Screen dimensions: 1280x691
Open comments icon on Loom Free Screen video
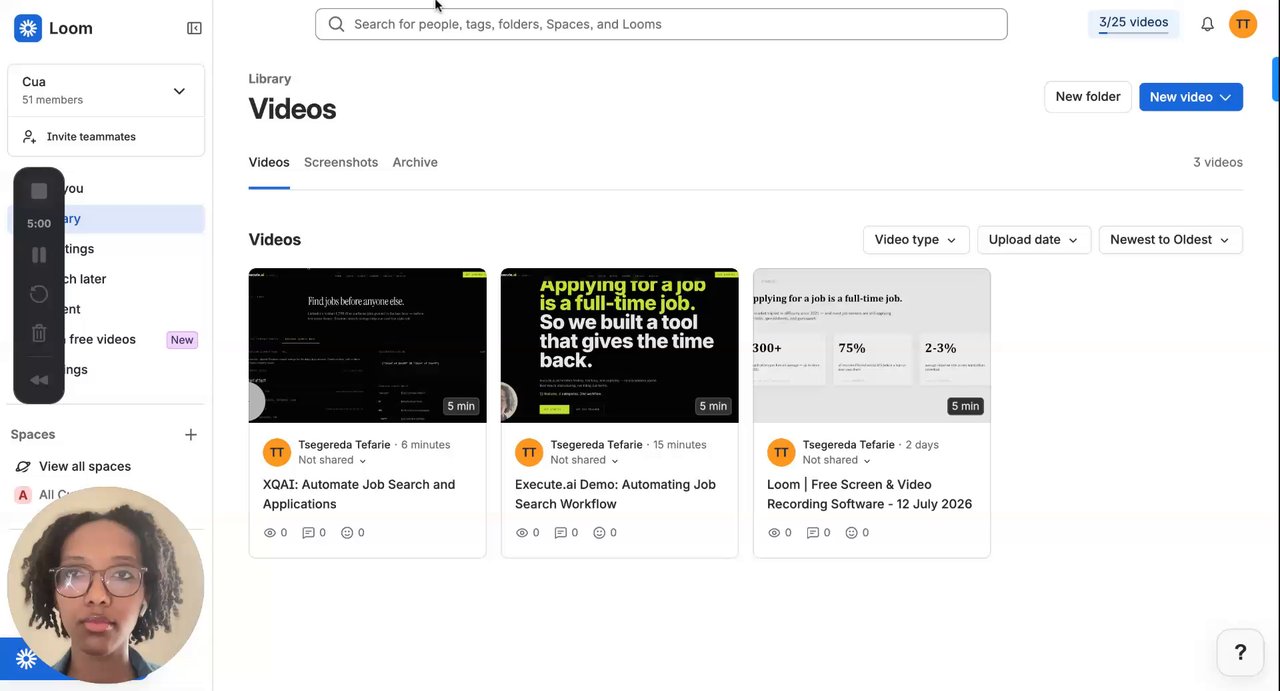(x=812, y=533)
